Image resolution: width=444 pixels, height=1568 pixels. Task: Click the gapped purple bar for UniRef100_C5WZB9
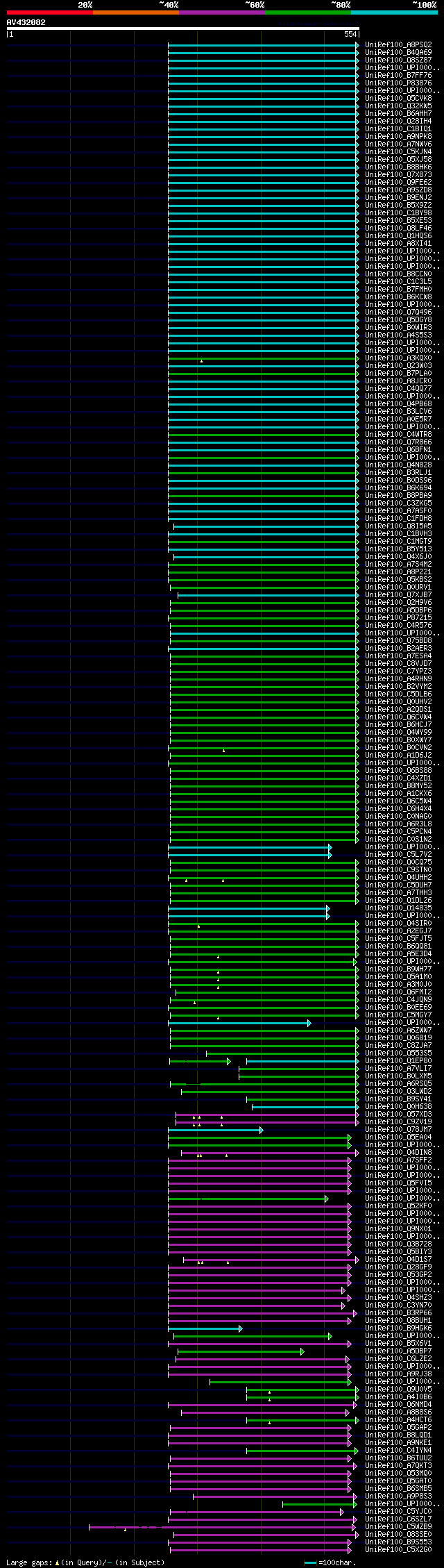[222, 1526]
